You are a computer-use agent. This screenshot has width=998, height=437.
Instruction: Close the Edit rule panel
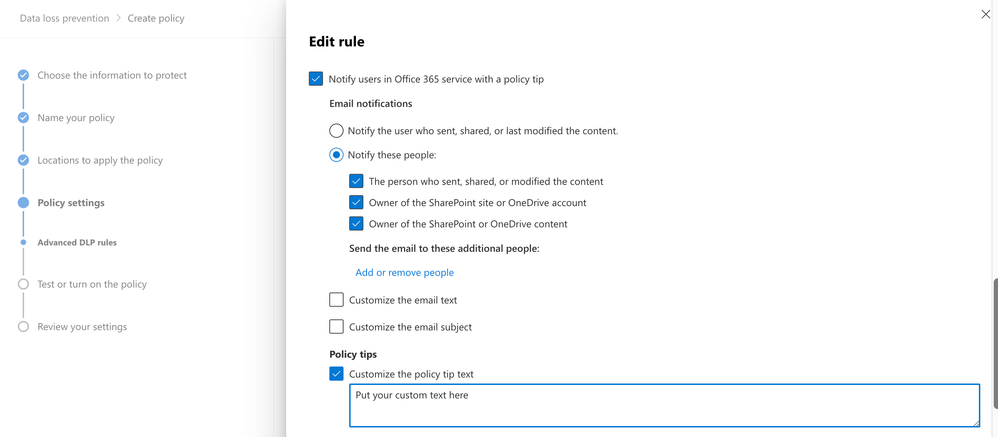(x=985, y=14)
